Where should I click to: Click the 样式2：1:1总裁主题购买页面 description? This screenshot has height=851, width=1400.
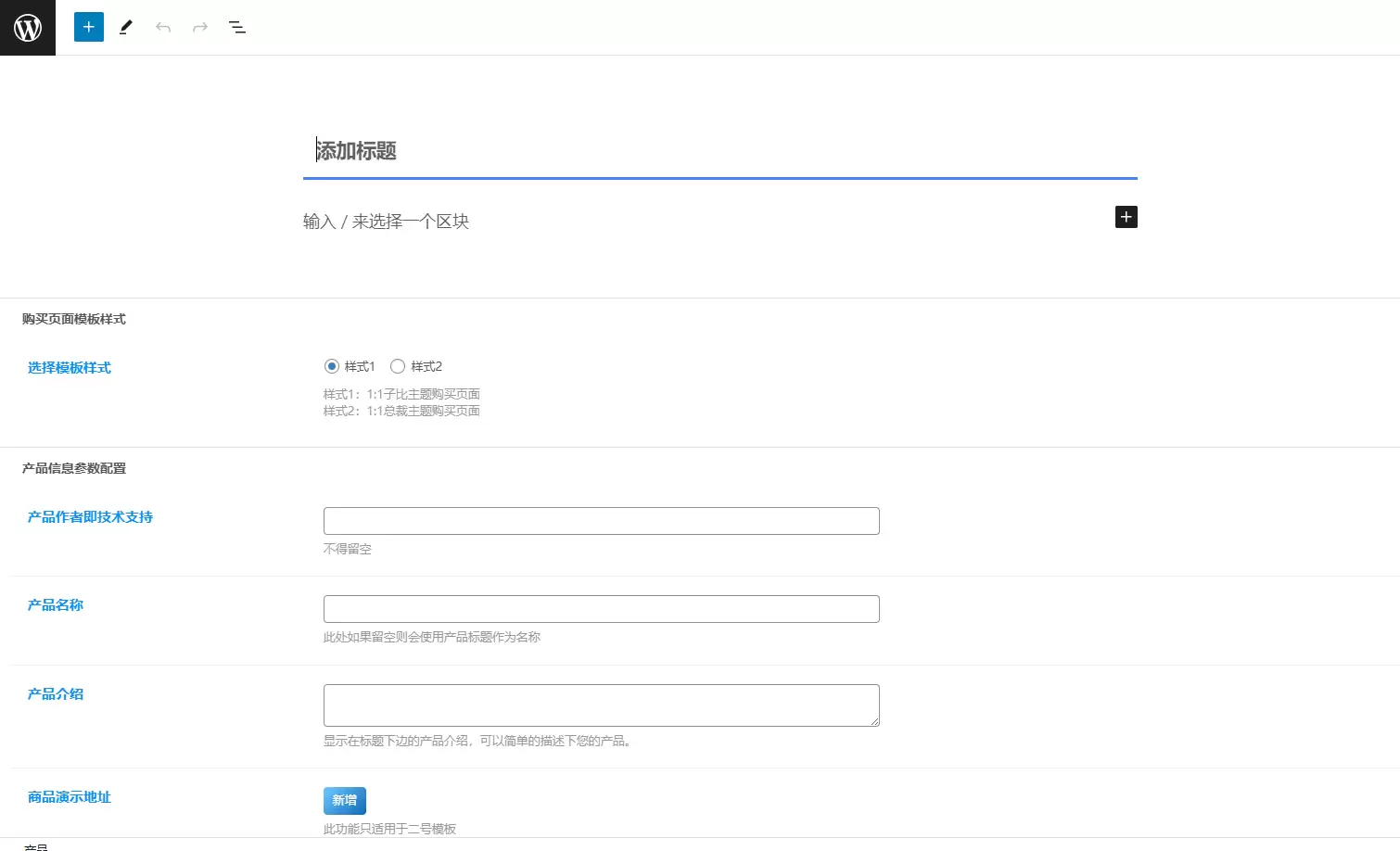401,411
